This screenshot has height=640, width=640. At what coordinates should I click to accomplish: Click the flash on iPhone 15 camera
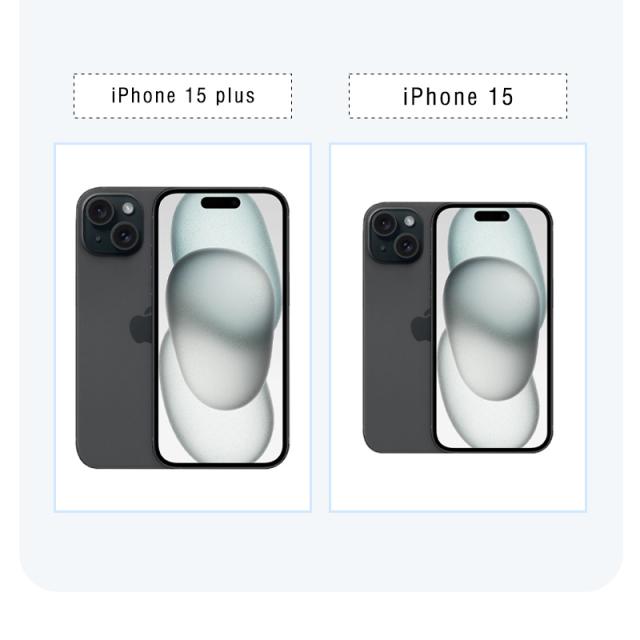(x=409, y=221)
